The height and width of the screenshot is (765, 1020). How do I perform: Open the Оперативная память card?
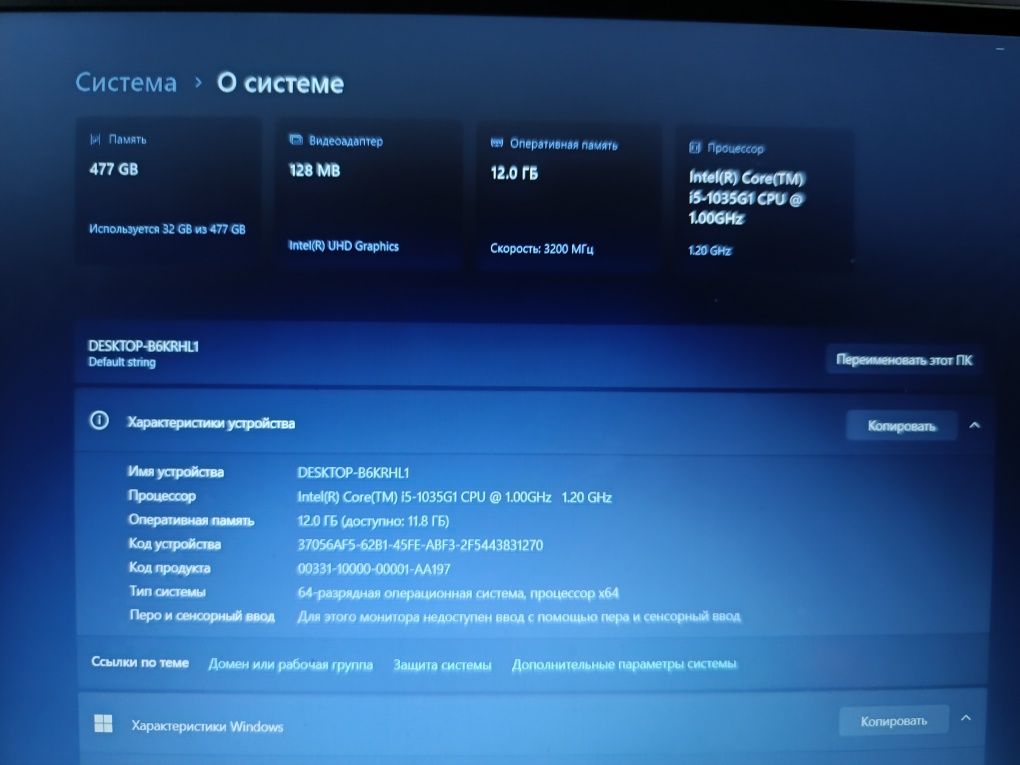(x=569, y=196)
